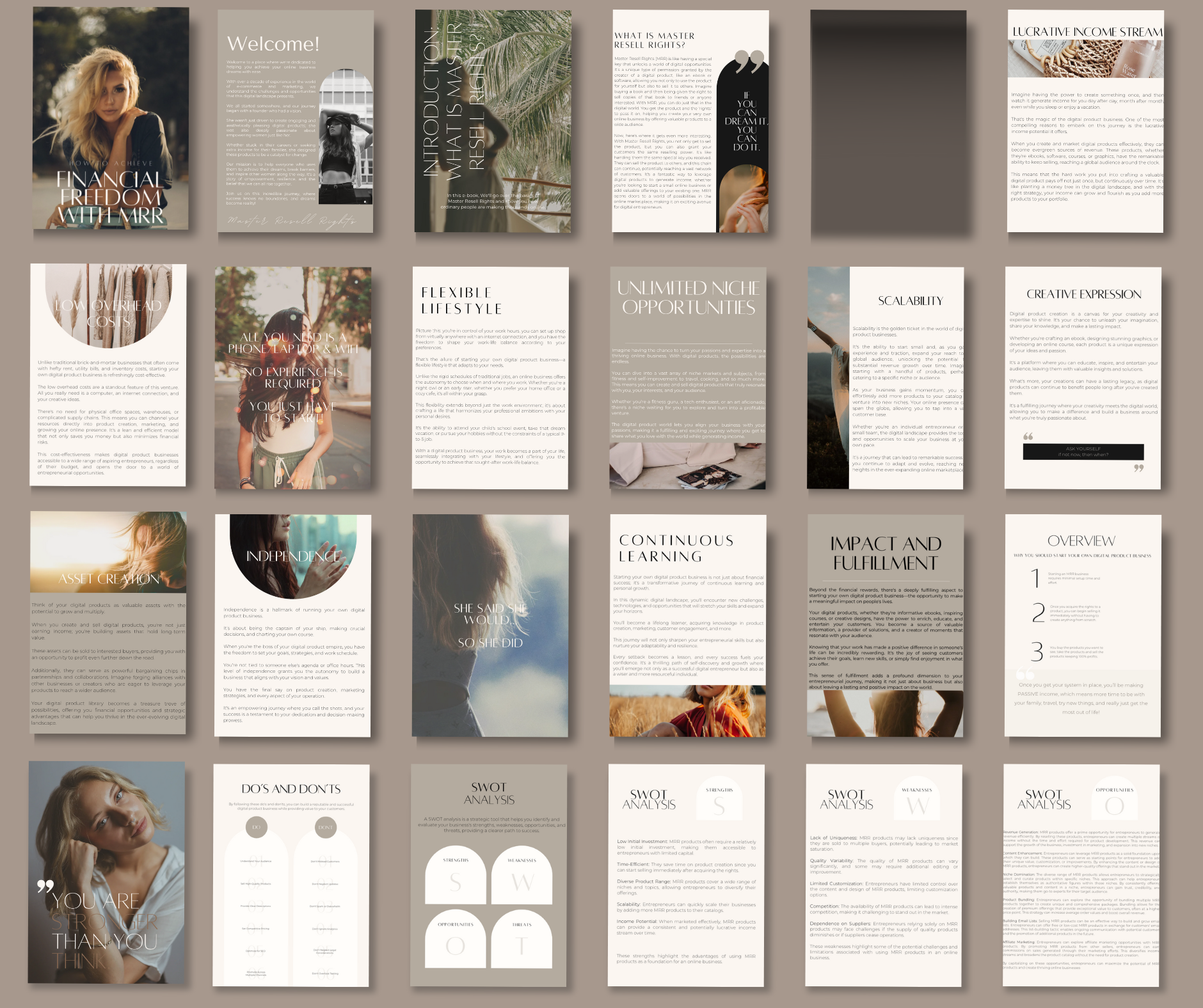Click the black Ask Yourself quote banner
The image size is (1203, 1008).
point(1083,452)
